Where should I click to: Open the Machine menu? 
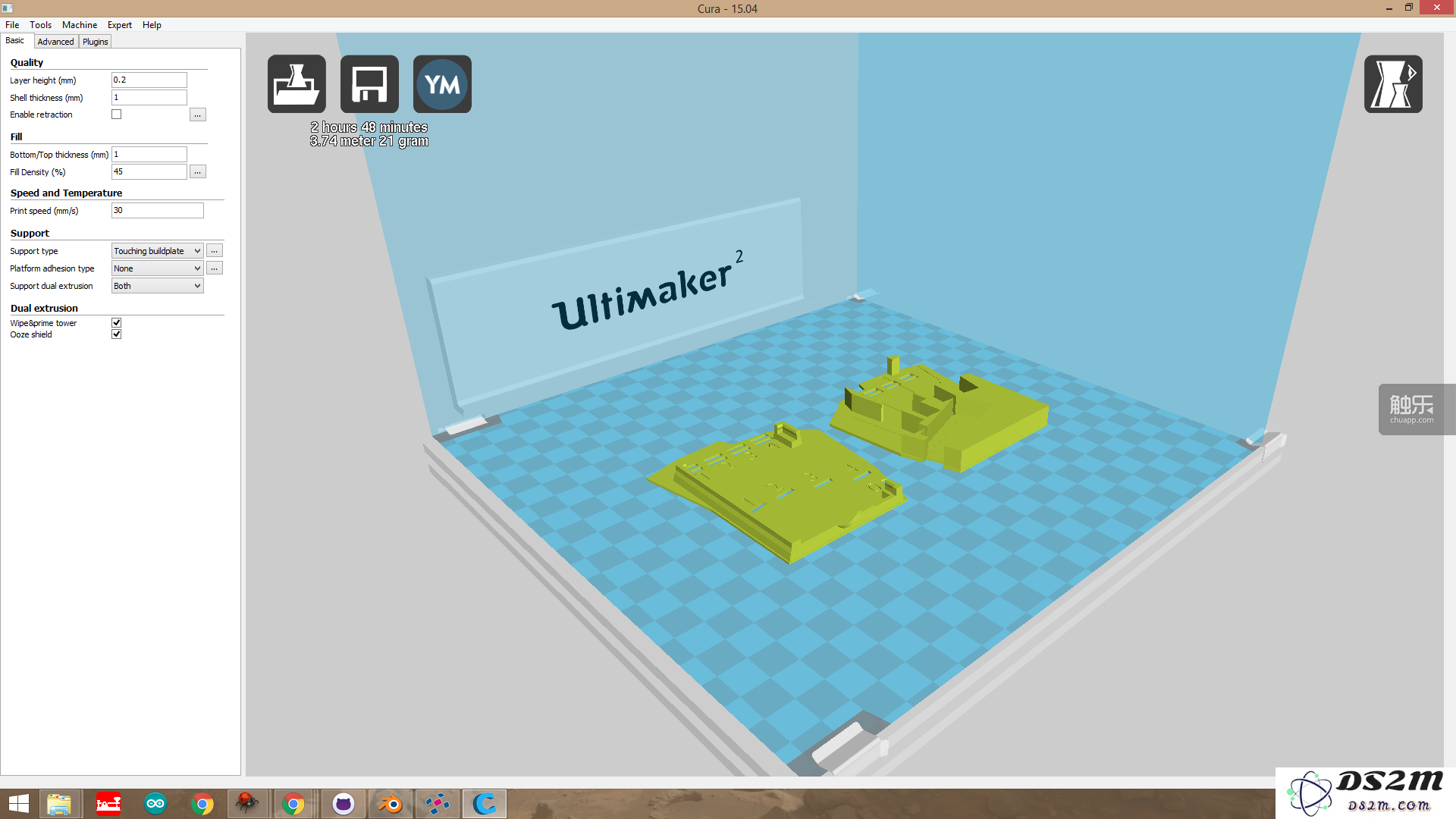80,25
